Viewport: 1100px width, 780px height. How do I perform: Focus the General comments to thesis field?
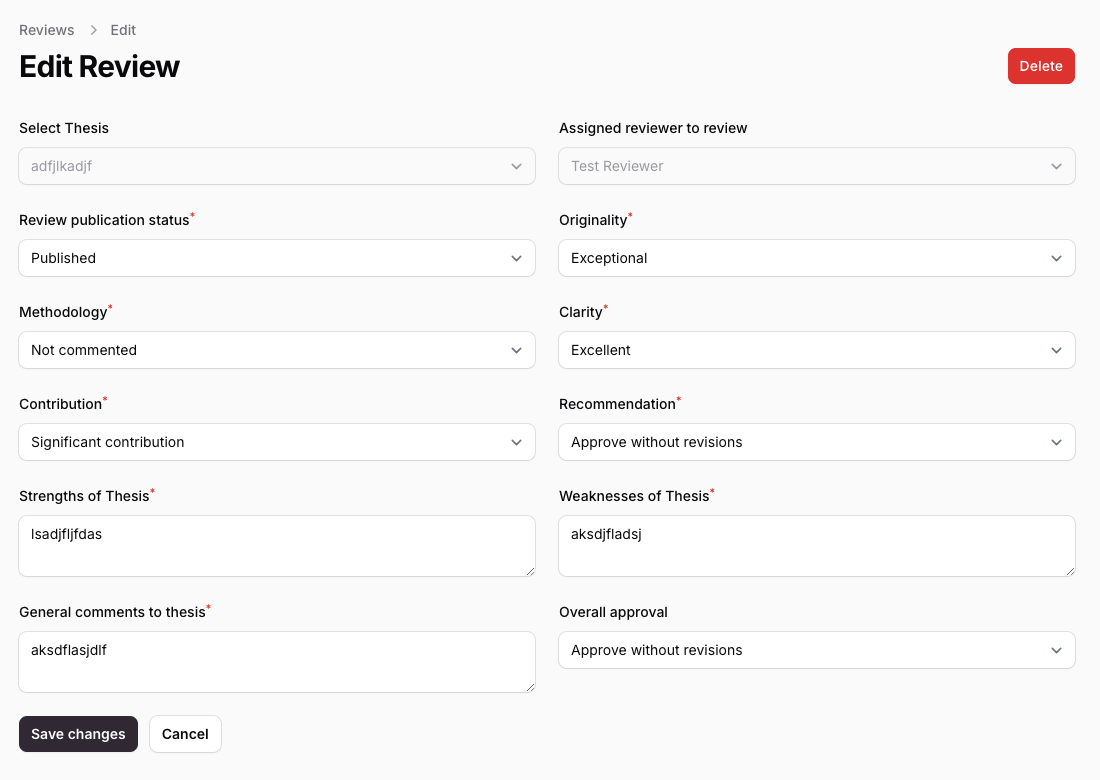(x=276, y=662)
